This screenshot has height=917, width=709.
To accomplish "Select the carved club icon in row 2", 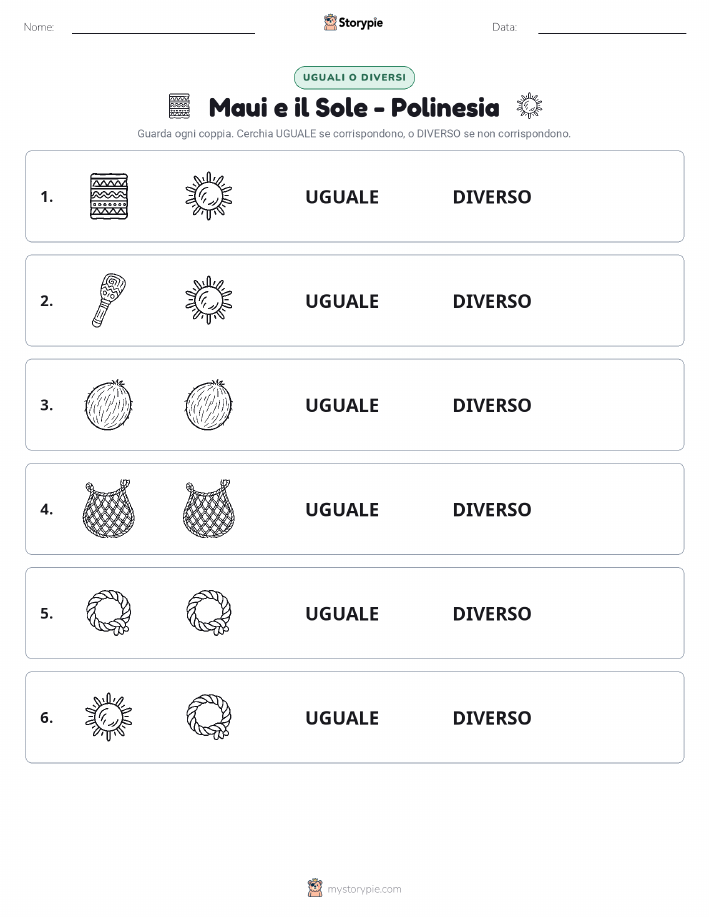I will 109,300.
